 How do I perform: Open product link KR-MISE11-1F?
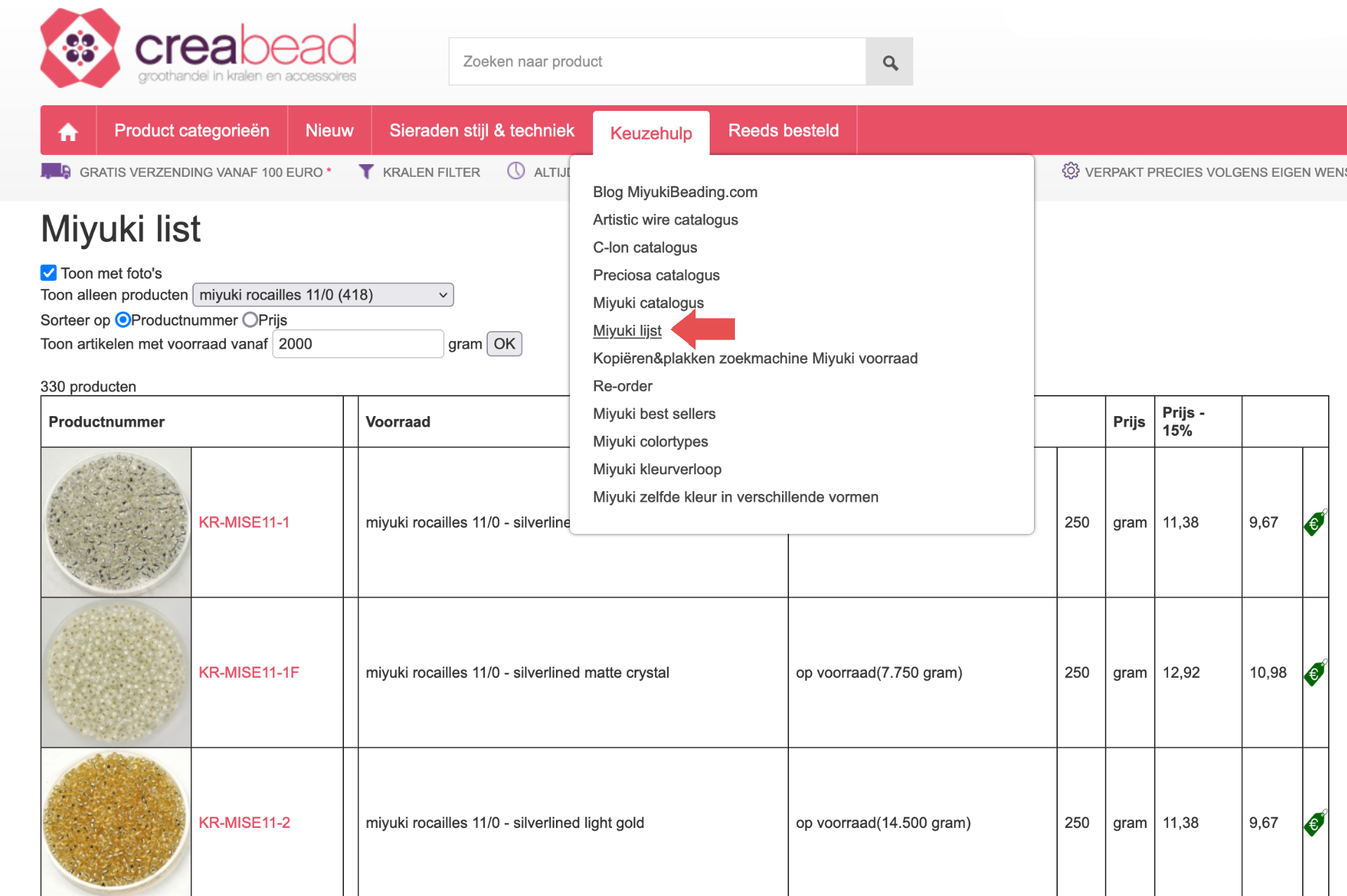[x=248, y=672]
